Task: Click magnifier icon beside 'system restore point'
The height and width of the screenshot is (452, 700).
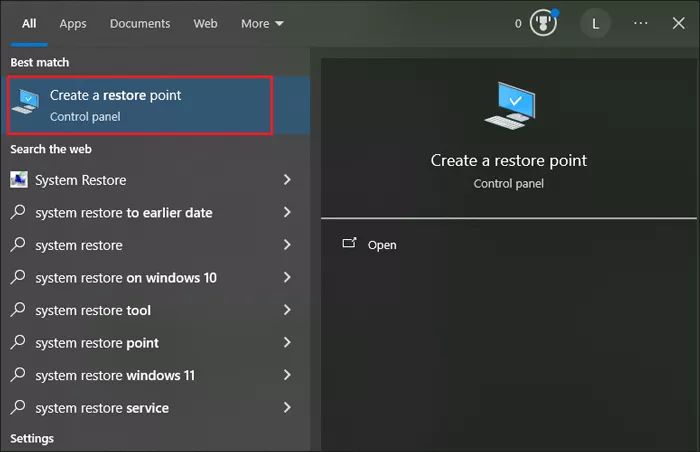Action: coord(18,342)
